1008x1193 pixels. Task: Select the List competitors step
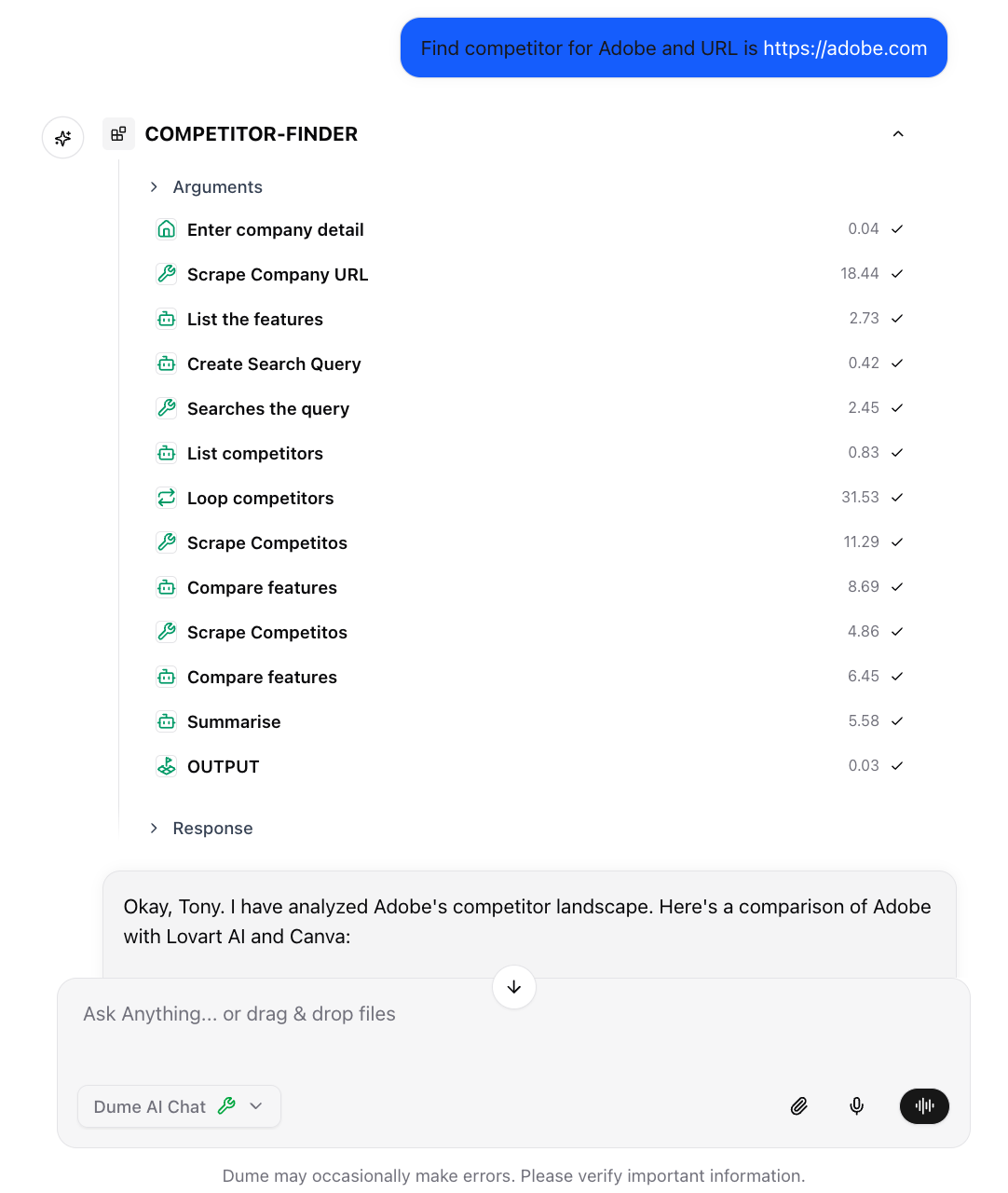254,452
